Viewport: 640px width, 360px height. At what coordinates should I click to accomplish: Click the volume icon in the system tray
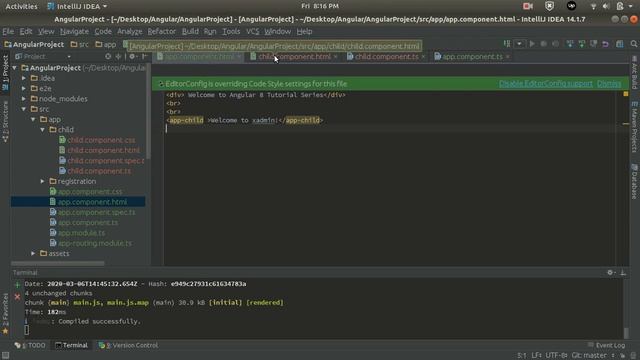606,6
